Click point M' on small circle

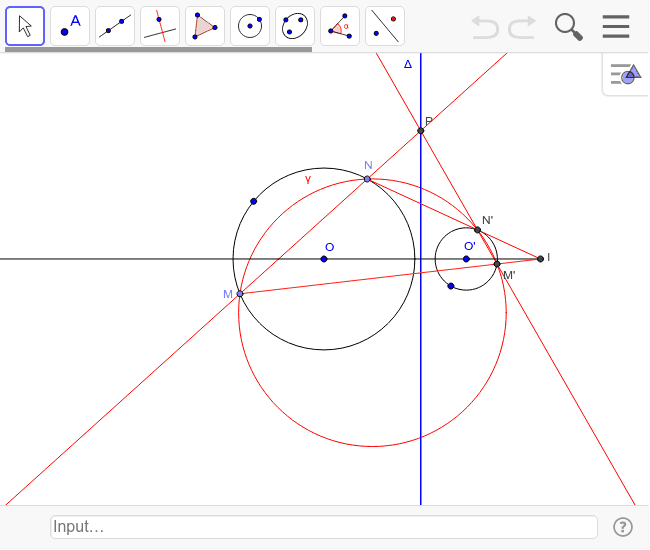pyautogui.click(x=497, y=264)
